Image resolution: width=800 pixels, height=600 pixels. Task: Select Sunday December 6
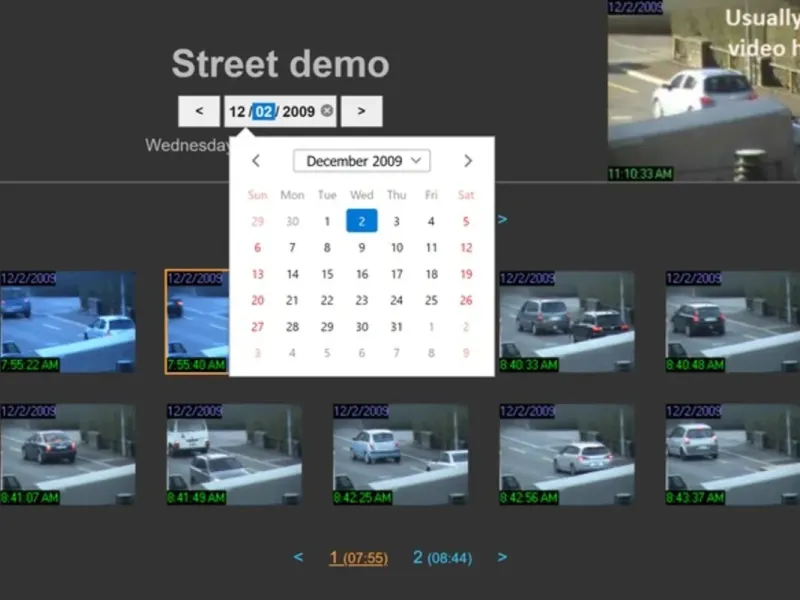click(258, 247)
